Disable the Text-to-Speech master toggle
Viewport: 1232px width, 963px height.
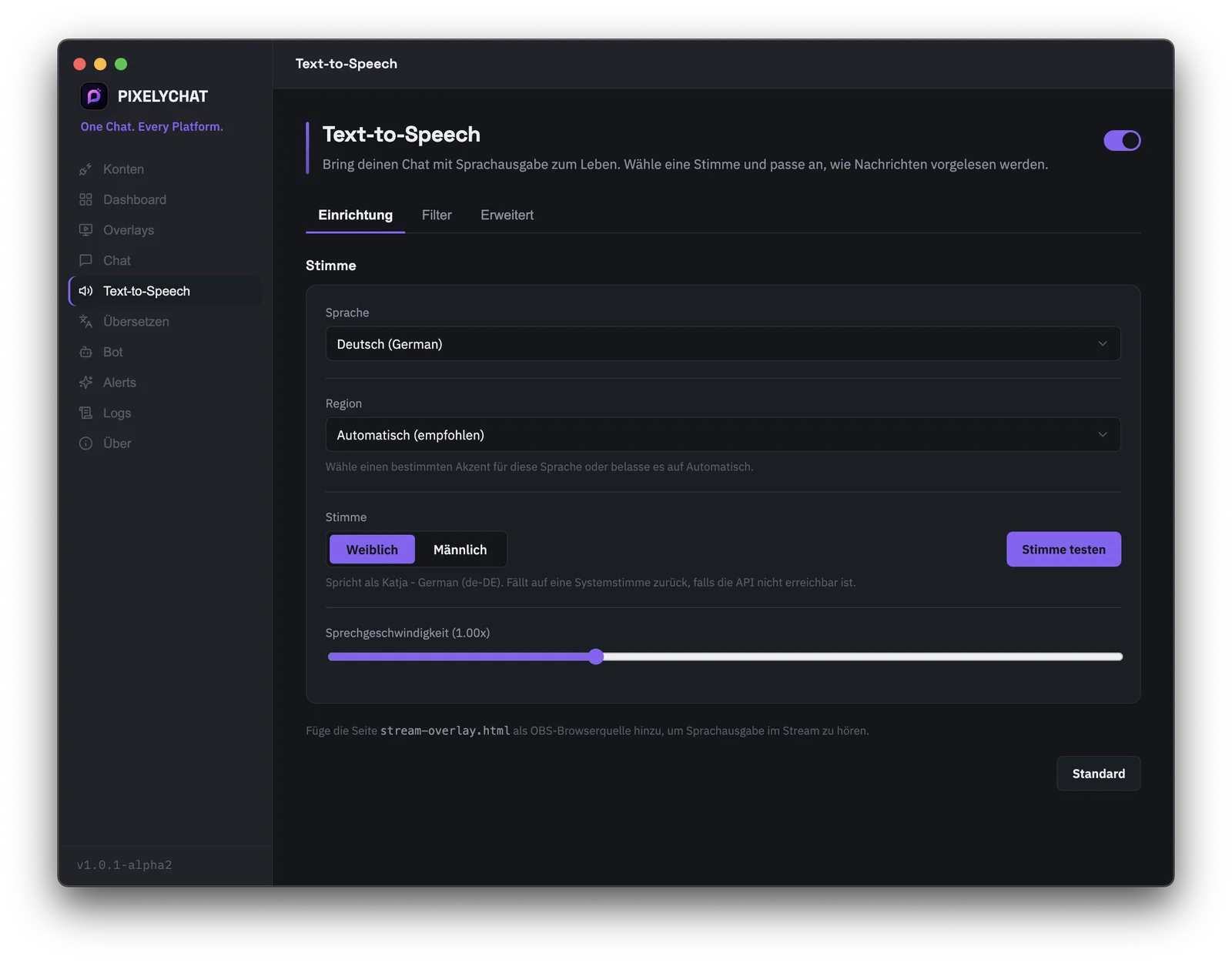pos(1122,140)
